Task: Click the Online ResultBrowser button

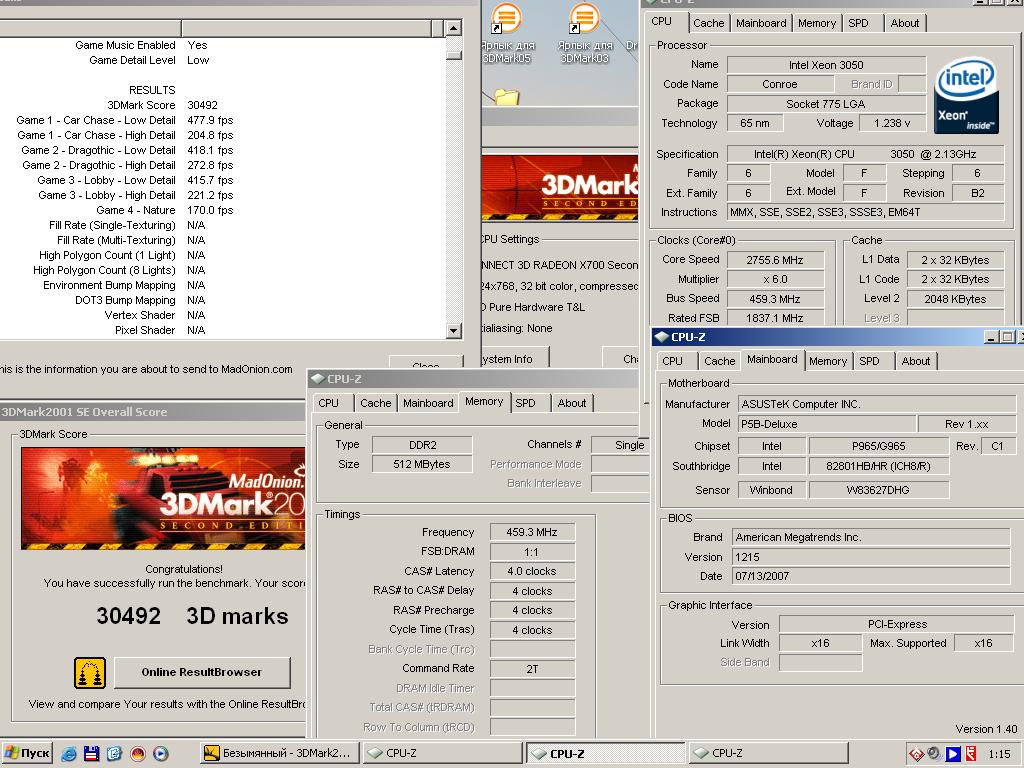Action: [202, 672]
